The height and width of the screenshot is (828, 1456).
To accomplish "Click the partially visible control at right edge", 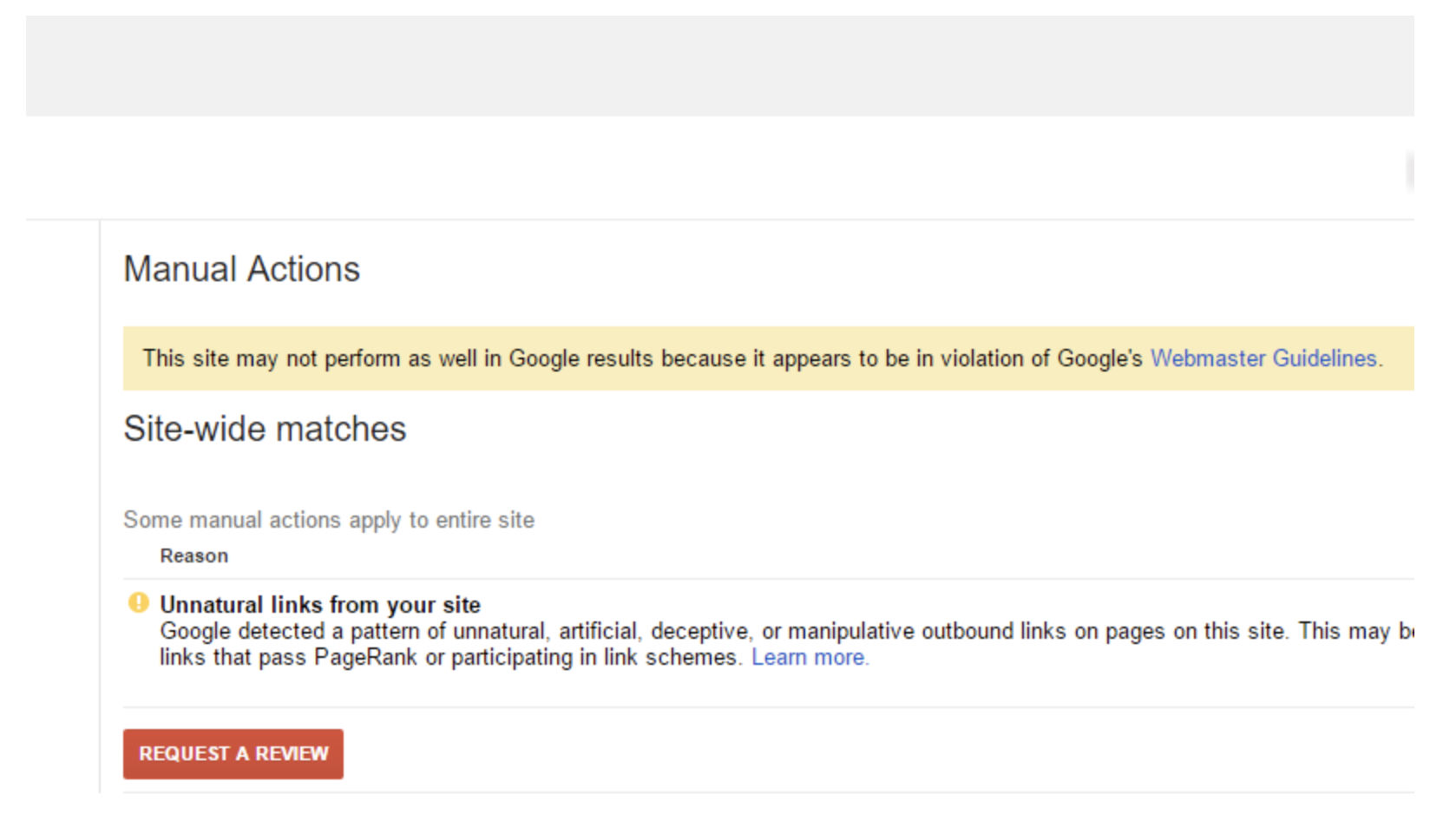I will [1409, 170].
